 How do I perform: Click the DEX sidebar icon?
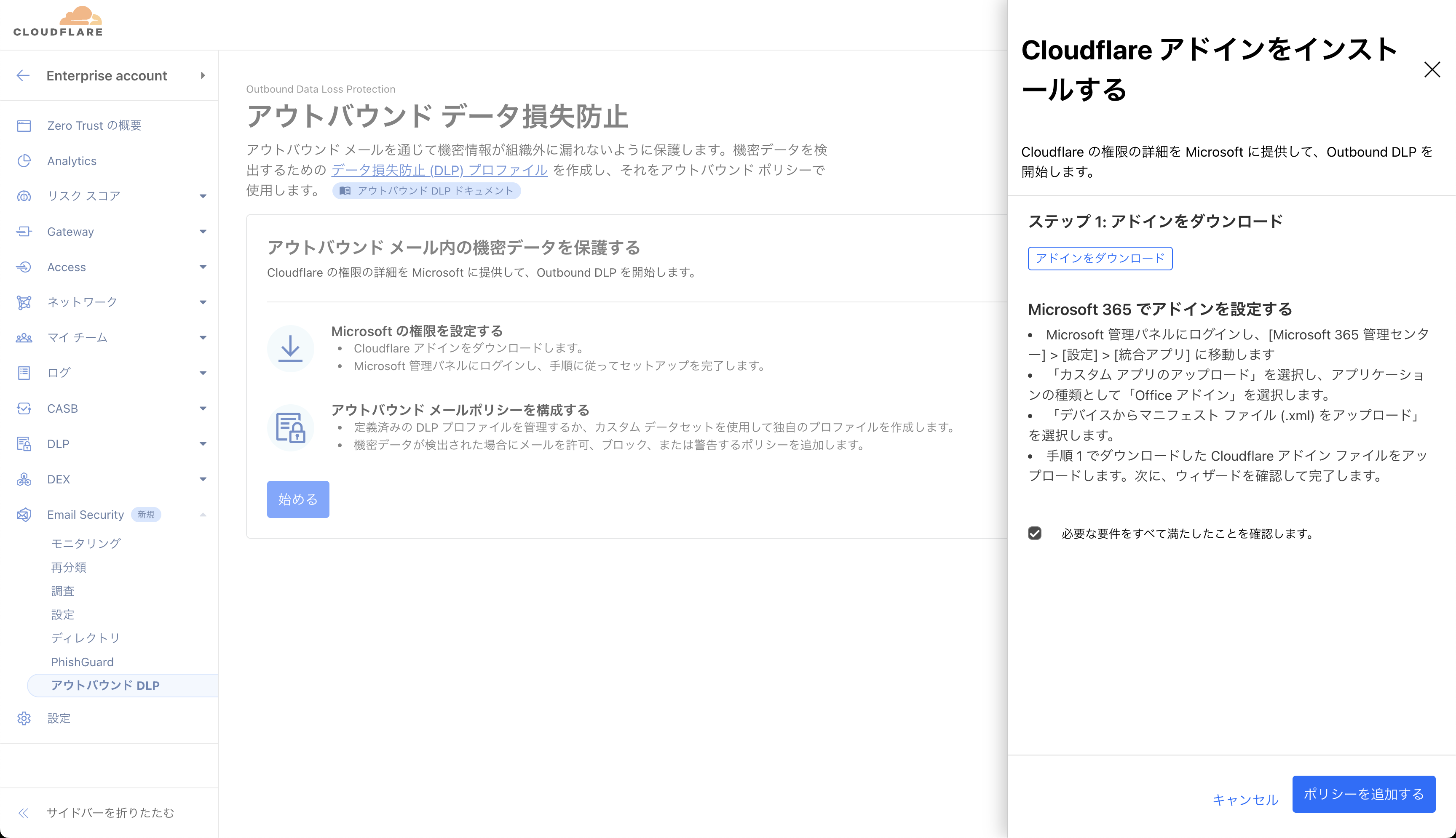click(x=24, y=479)
